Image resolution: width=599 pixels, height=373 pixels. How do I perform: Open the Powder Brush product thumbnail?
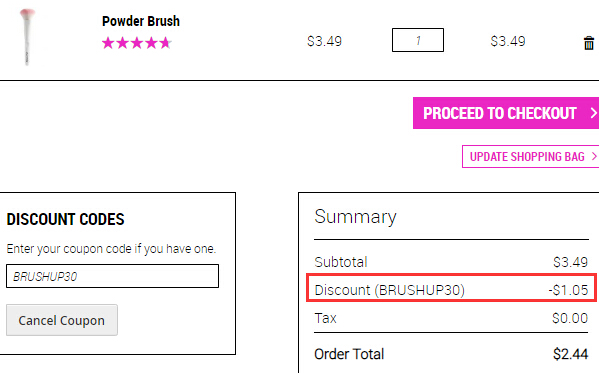tap(27, 37)
